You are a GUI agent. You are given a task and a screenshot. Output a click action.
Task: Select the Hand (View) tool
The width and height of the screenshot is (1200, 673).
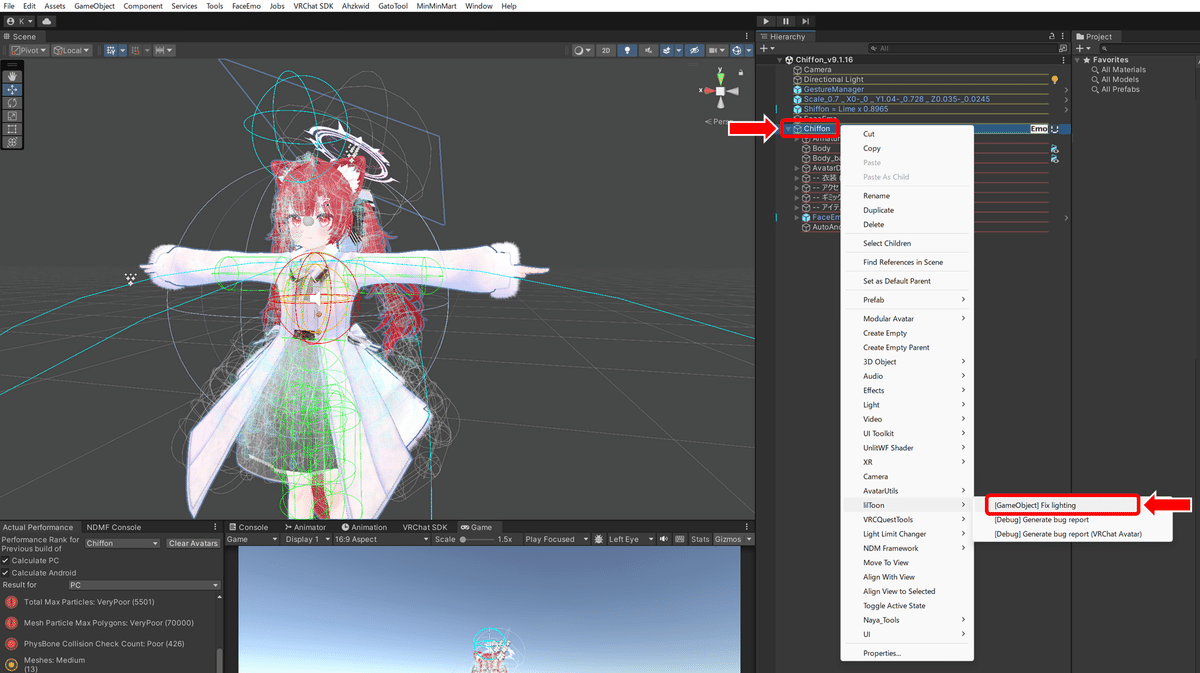[12, 76]
